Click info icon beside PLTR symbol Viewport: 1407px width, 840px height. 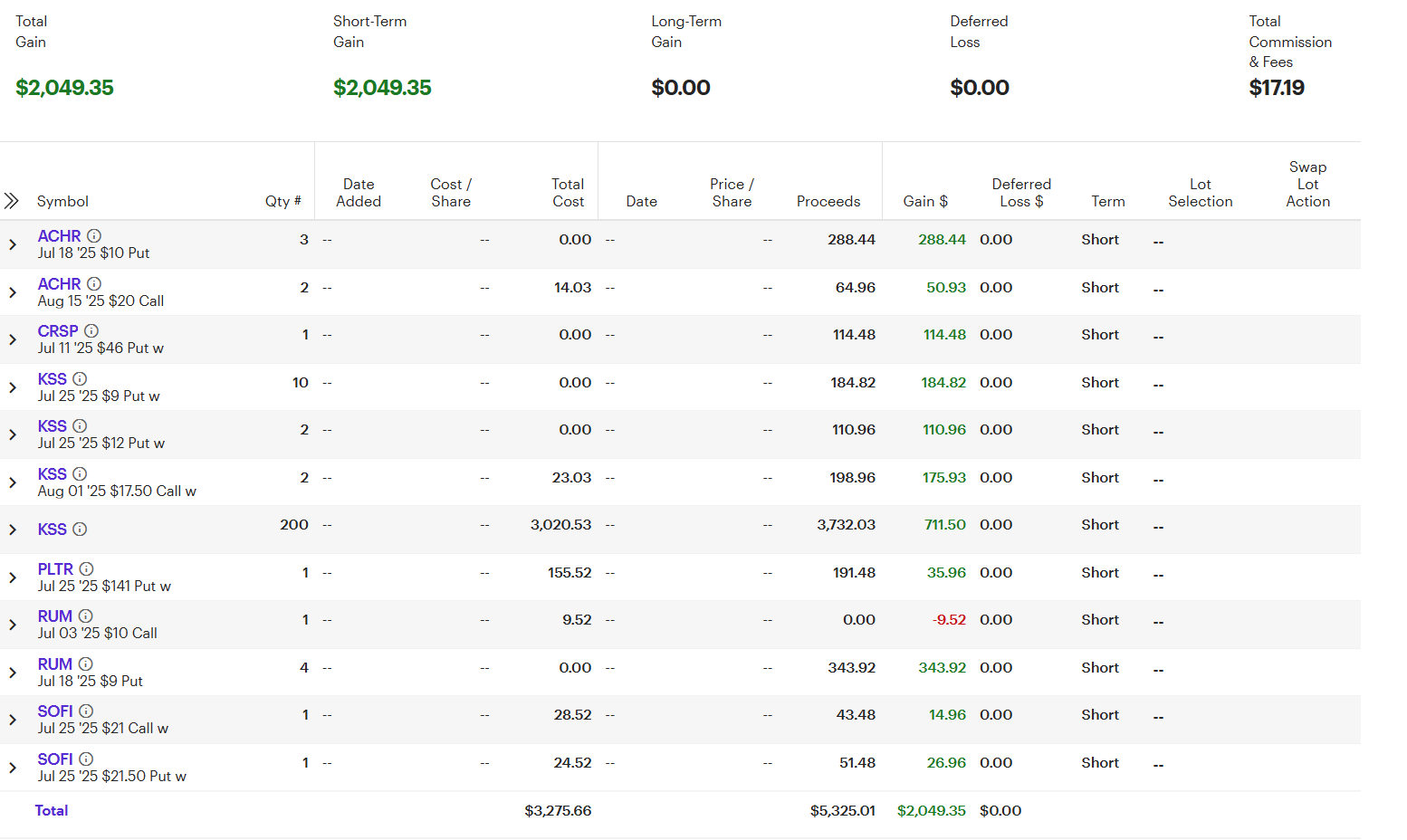coord(87,569)
